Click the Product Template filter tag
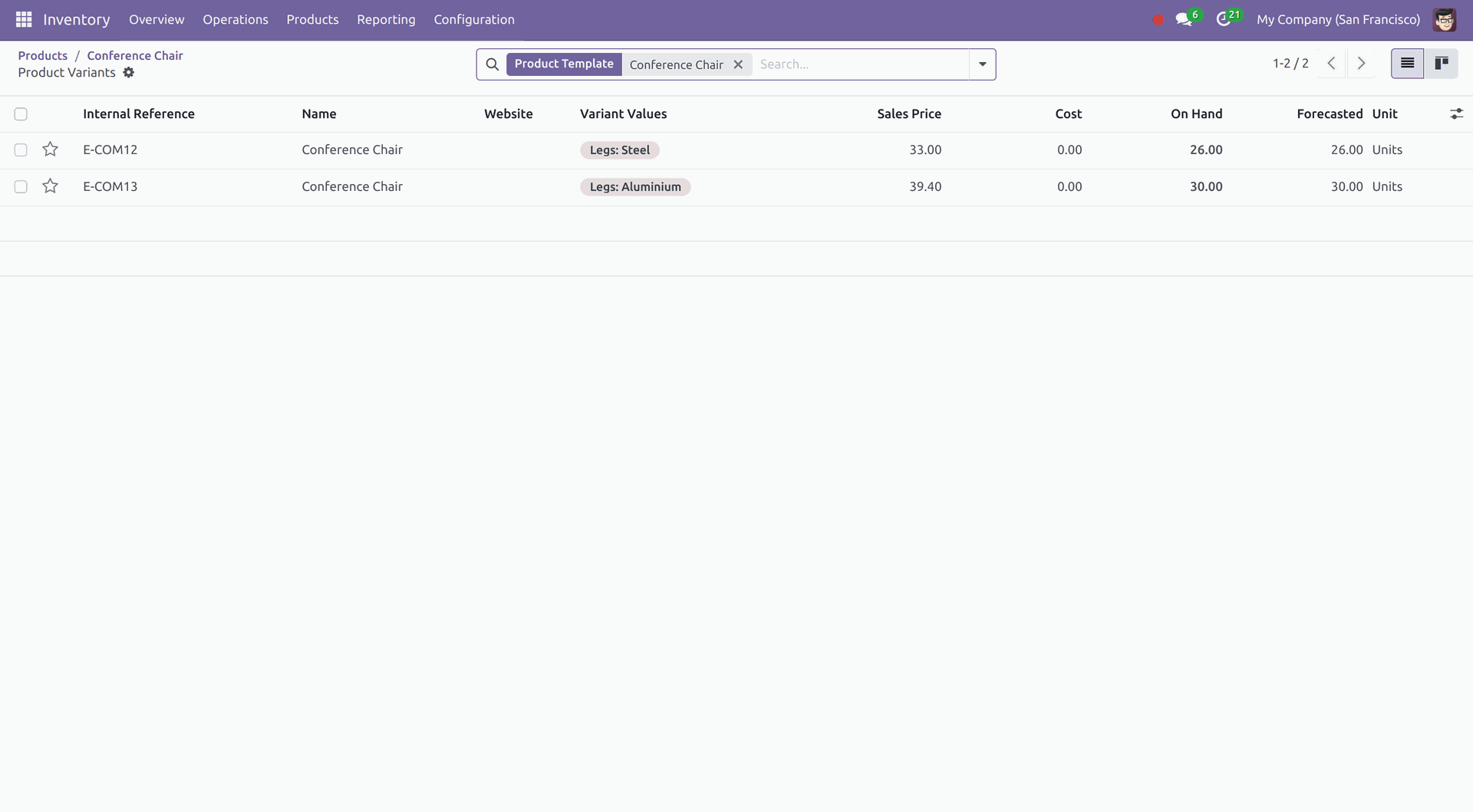This screenshot has width=1473, height=812. pyautogui.click(x=564, y=64)
